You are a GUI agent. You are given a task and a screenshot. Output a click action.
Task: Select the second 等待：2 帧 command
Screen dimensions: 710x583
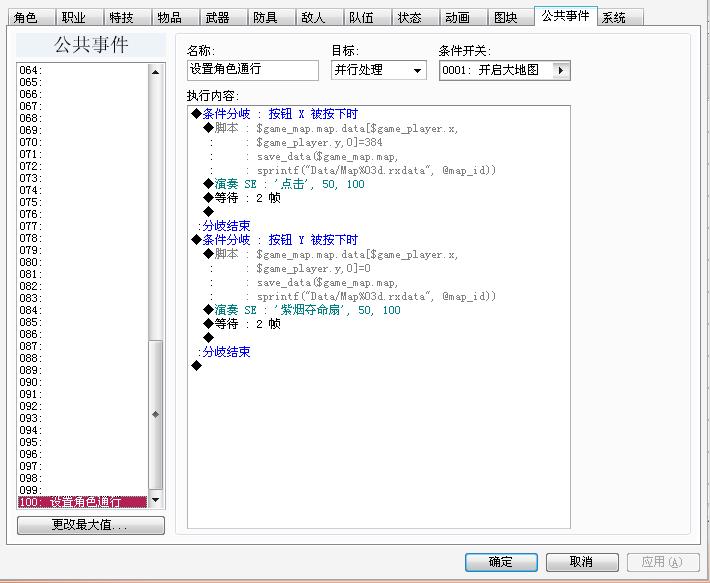[242, 324]
